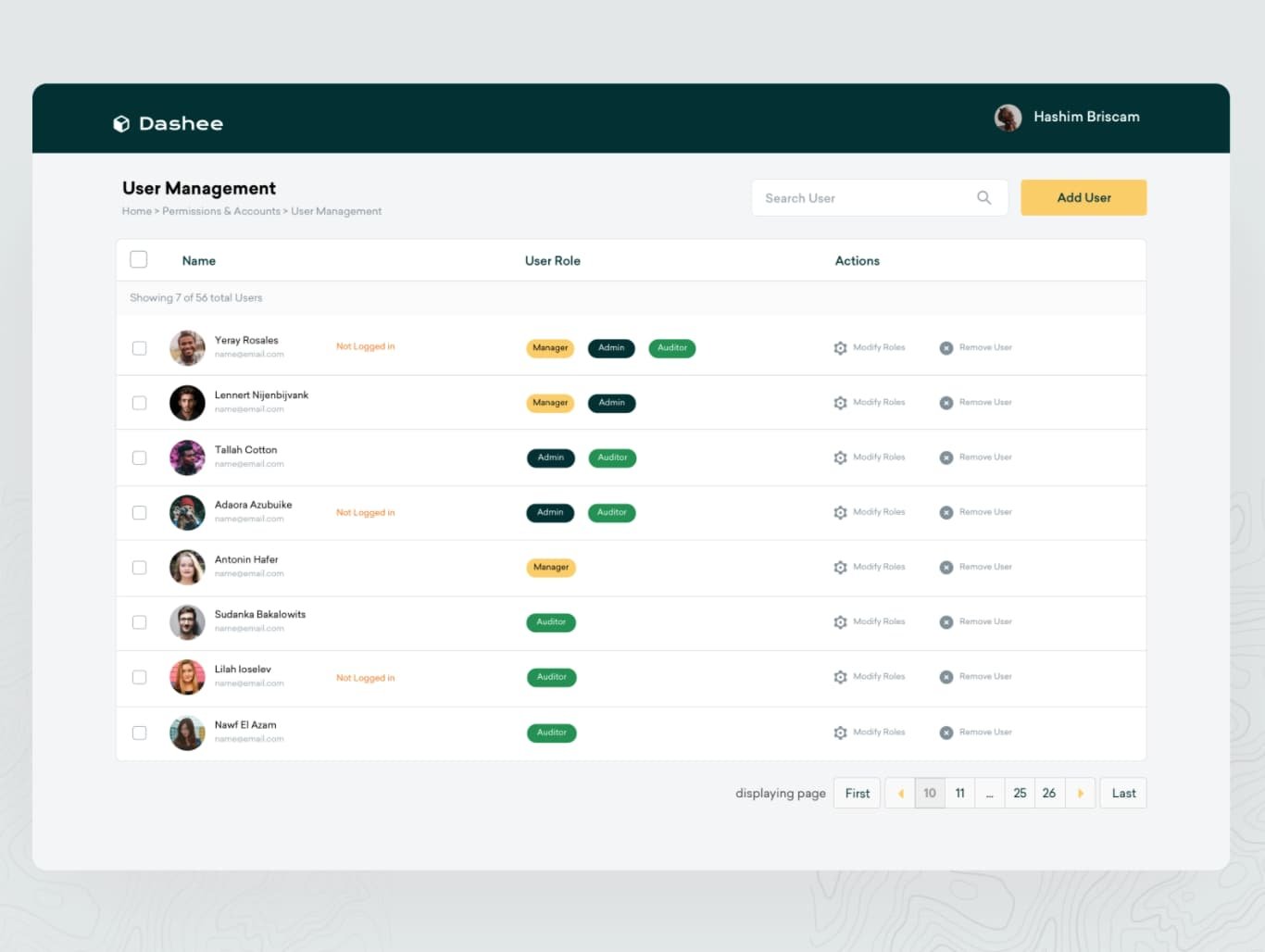Click remove icon for Lennert Nijenbijvank
Screen dimensions: 1265x952
coord(946,403)
